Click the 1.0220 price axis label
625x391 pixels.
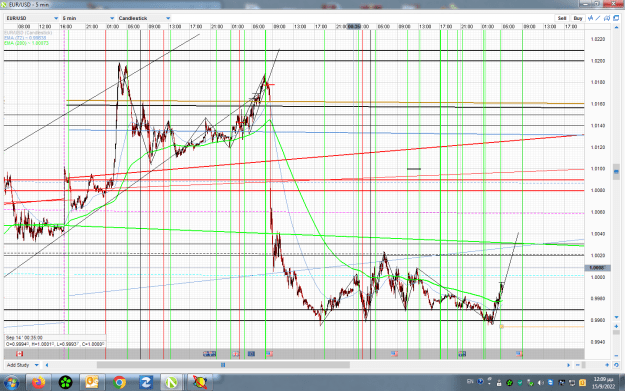[x=597, y=39]
